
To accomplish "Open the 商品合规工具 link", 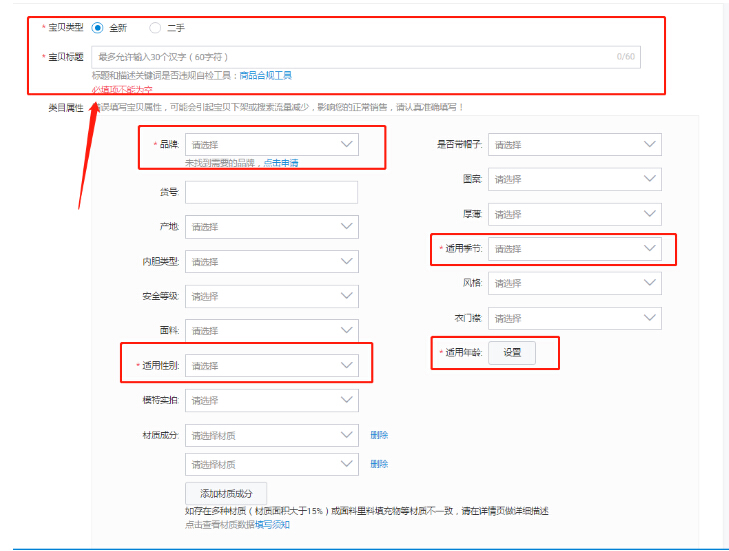I will [x=265, y=75].
